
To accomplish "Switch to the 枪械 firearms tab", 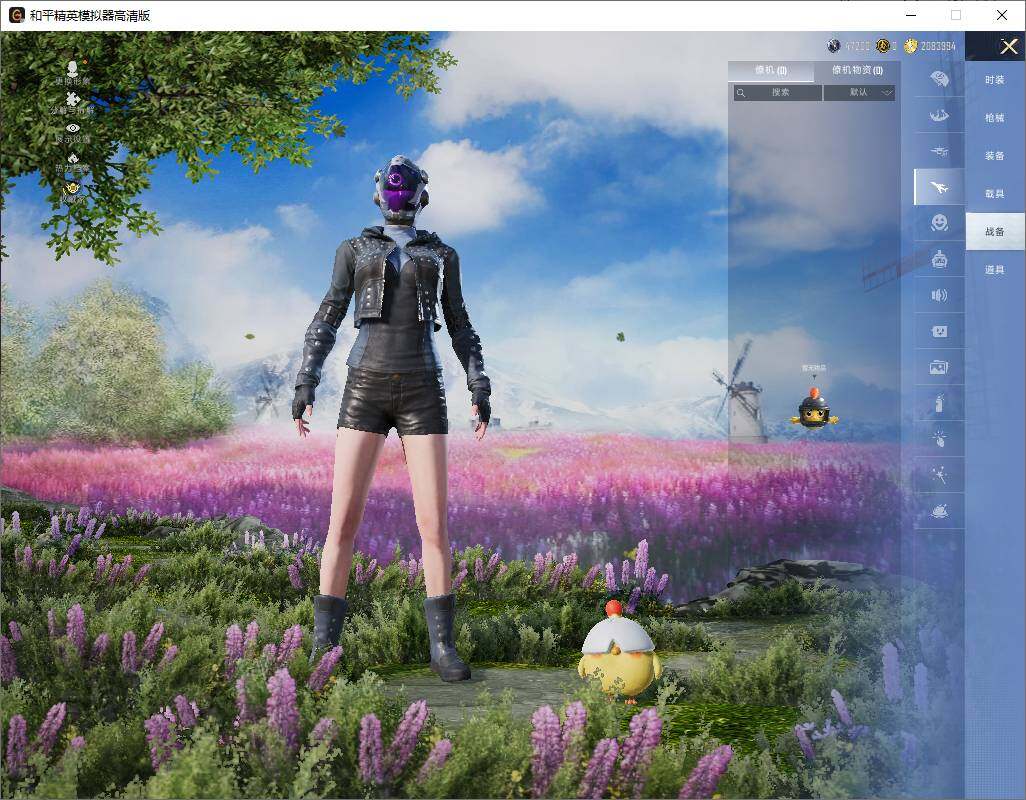I will pyautogui.click(x=995, y=118).
